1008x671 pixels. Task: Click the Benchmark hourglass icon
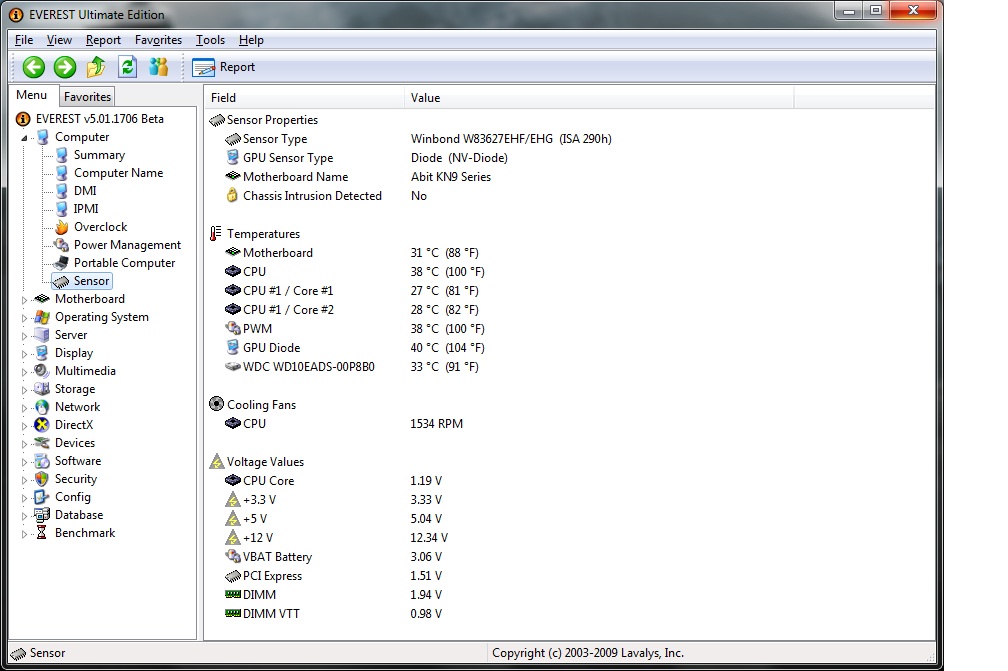[42, 533]
